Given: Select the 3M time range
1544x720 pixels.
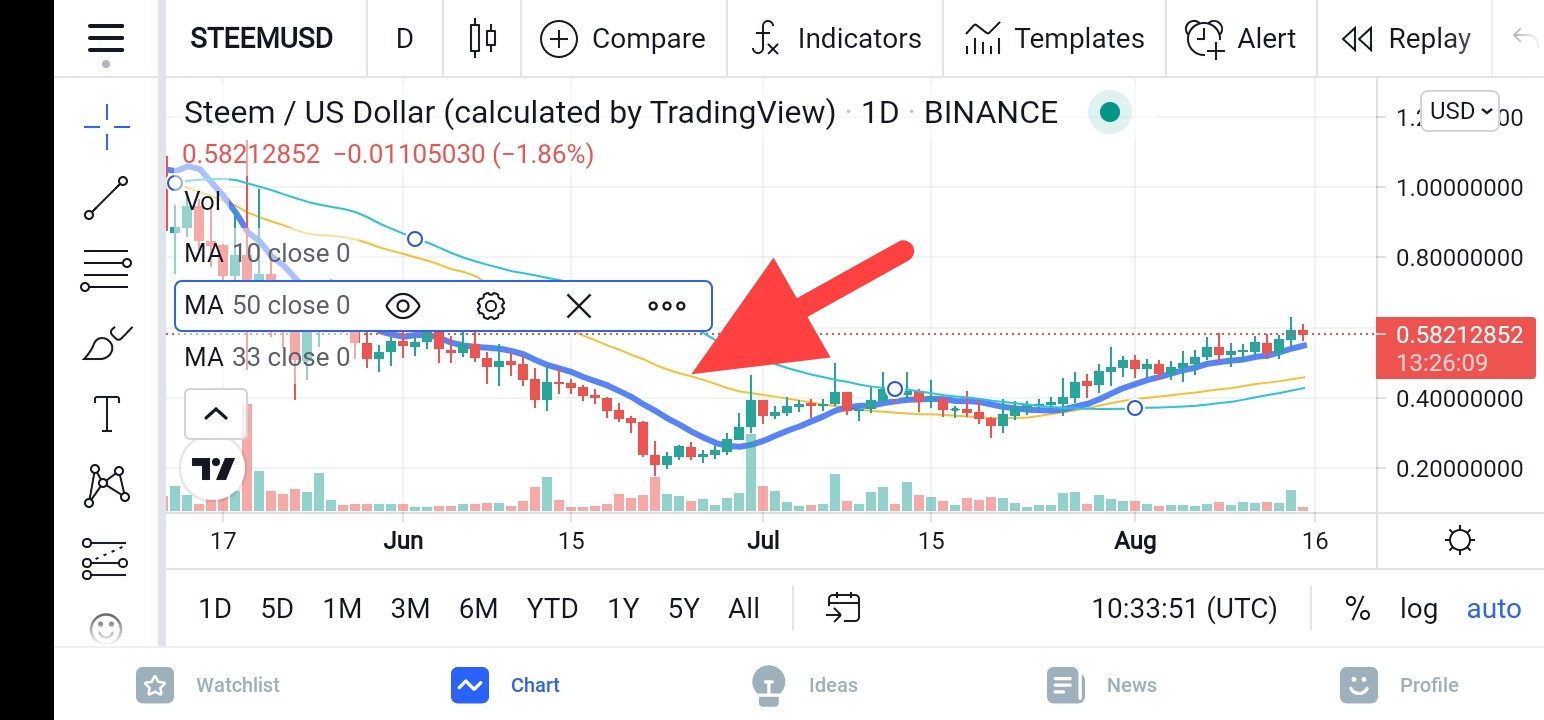Looking at the screenshot, I should pos(410,608).
